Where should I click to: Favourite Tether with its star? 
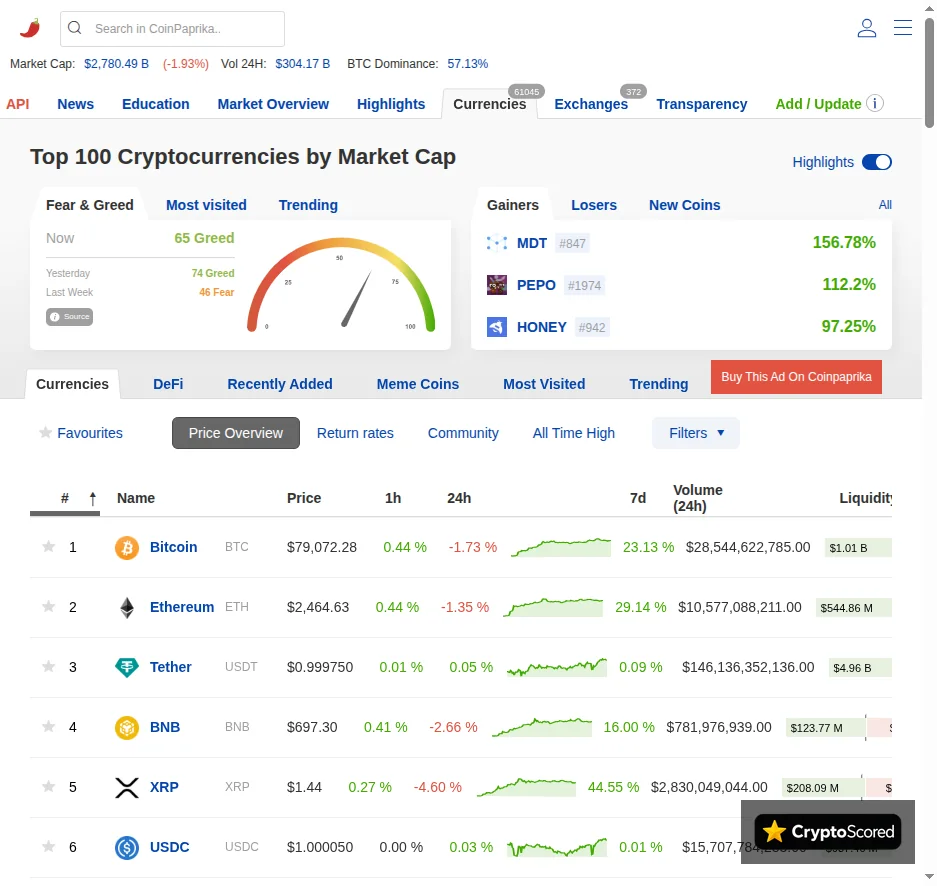[48, 666]
